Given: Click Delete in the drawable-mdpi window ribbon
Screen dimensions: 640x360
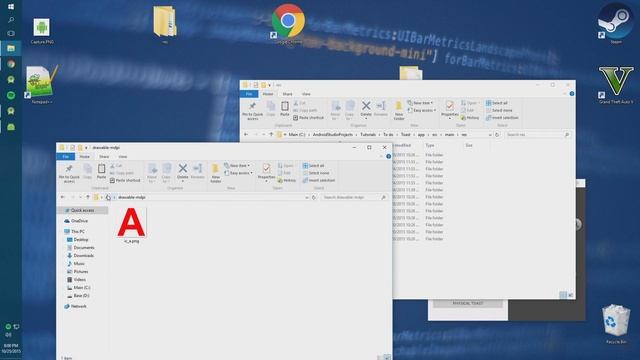Looking at the screenshot, I should click(182, 171).
